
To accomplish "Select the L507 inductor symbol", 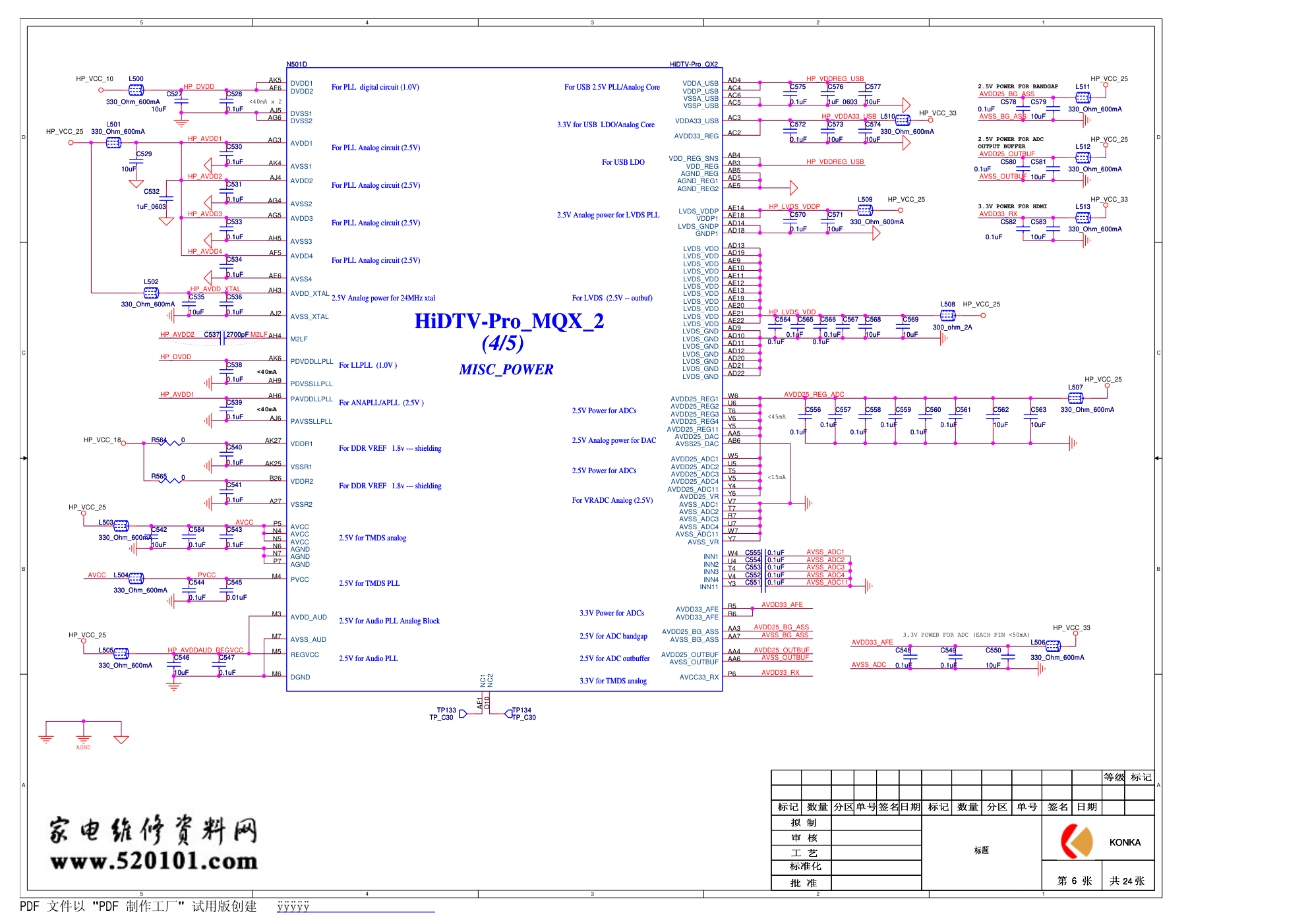I will tap(1076, 398).
